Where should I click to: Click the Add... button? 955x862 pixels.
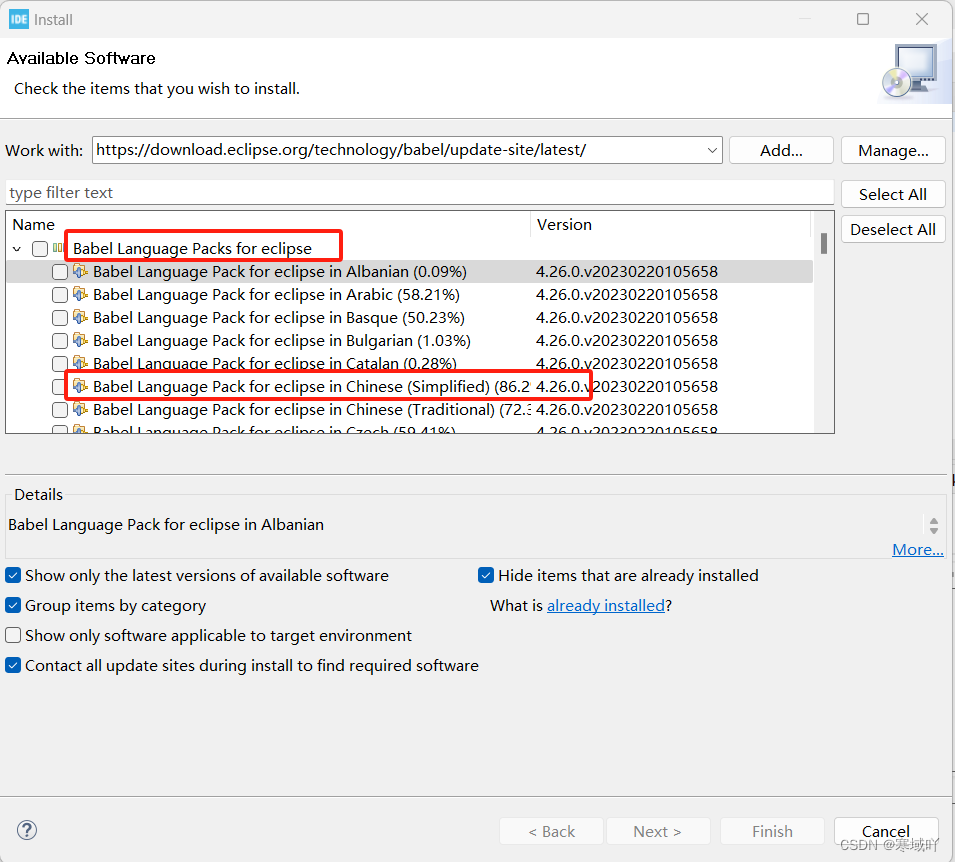pos(781,150)
